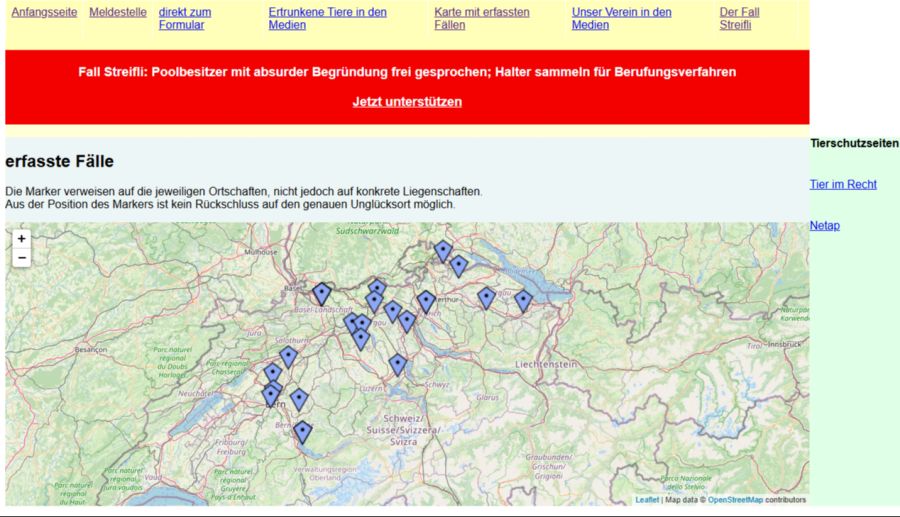Go to direkt zum Formular
The image size is (900, 517).
(185, 18)
